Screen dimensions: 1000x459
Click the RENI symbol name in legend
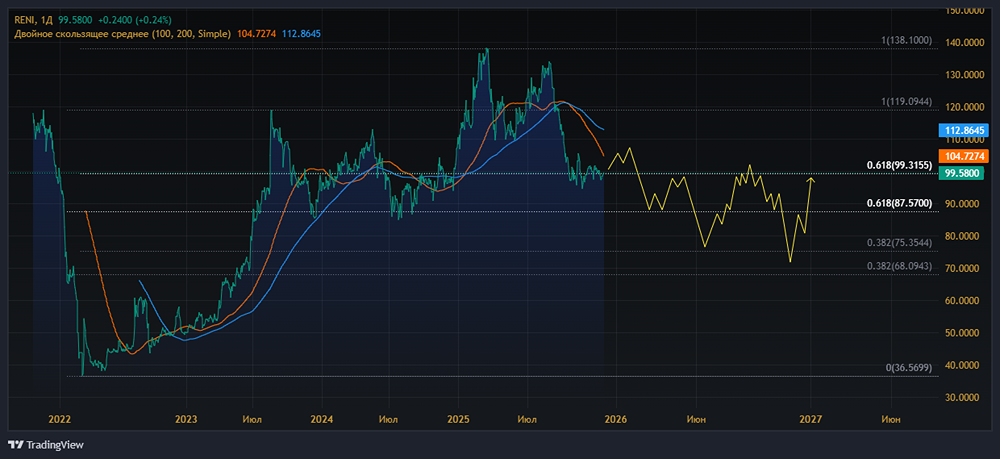pos(26,20)
